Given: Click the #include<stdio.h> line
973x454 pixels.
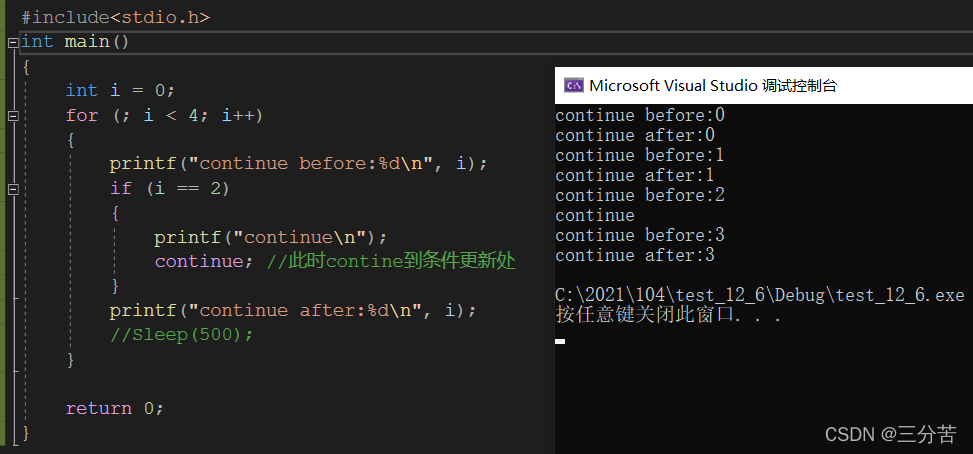Looking at the screenshot, I should (x=116, y=17).
